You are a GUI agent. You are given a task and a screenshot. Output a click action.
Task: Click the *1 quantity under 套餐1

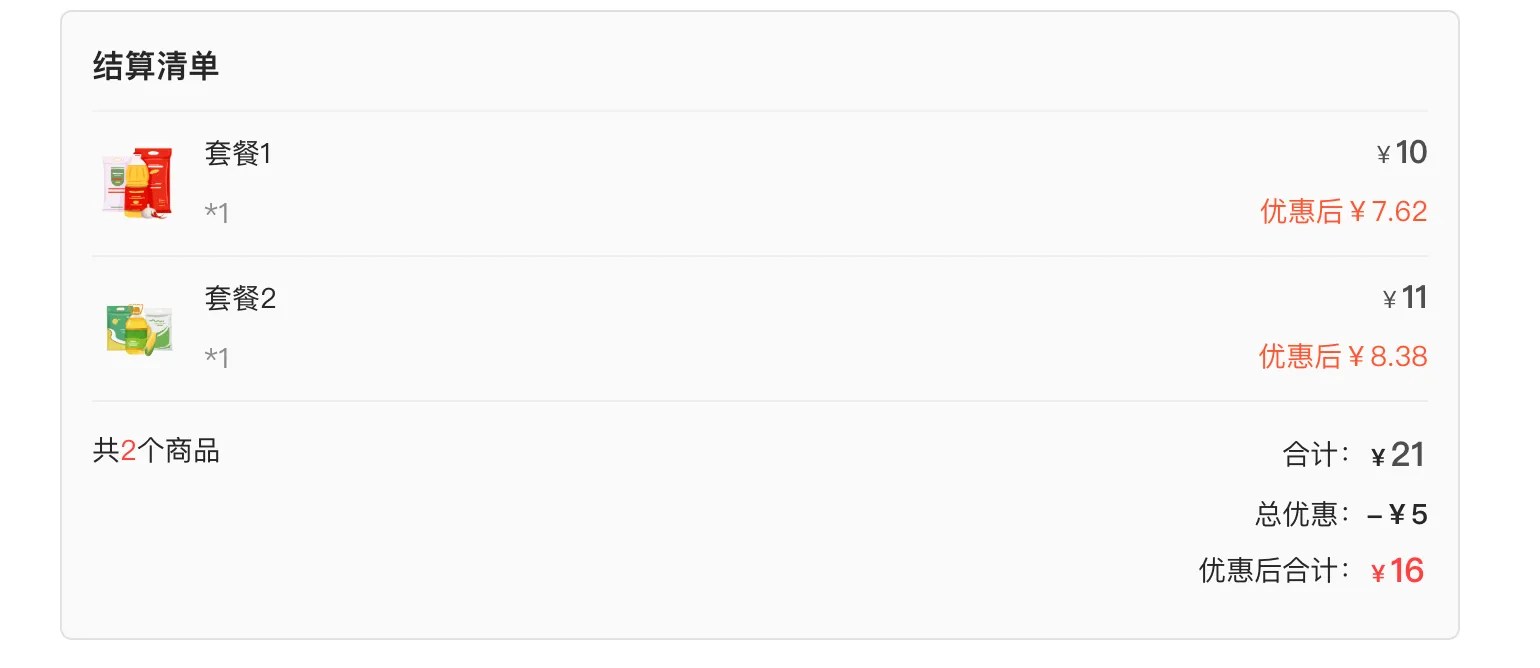[217, 213]
